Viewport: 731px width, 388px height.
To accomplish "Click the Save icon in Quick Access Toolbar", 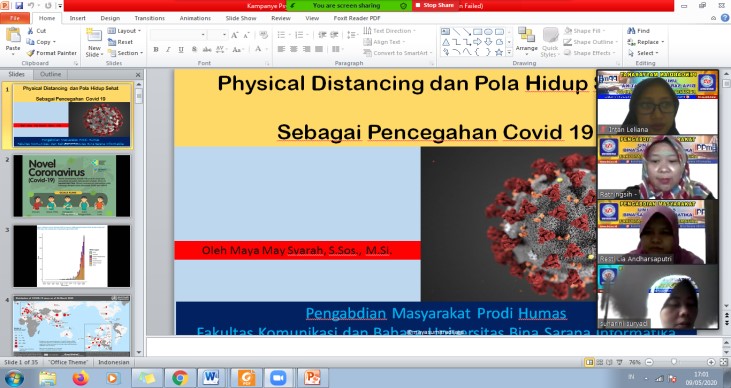I will [19, 6].
